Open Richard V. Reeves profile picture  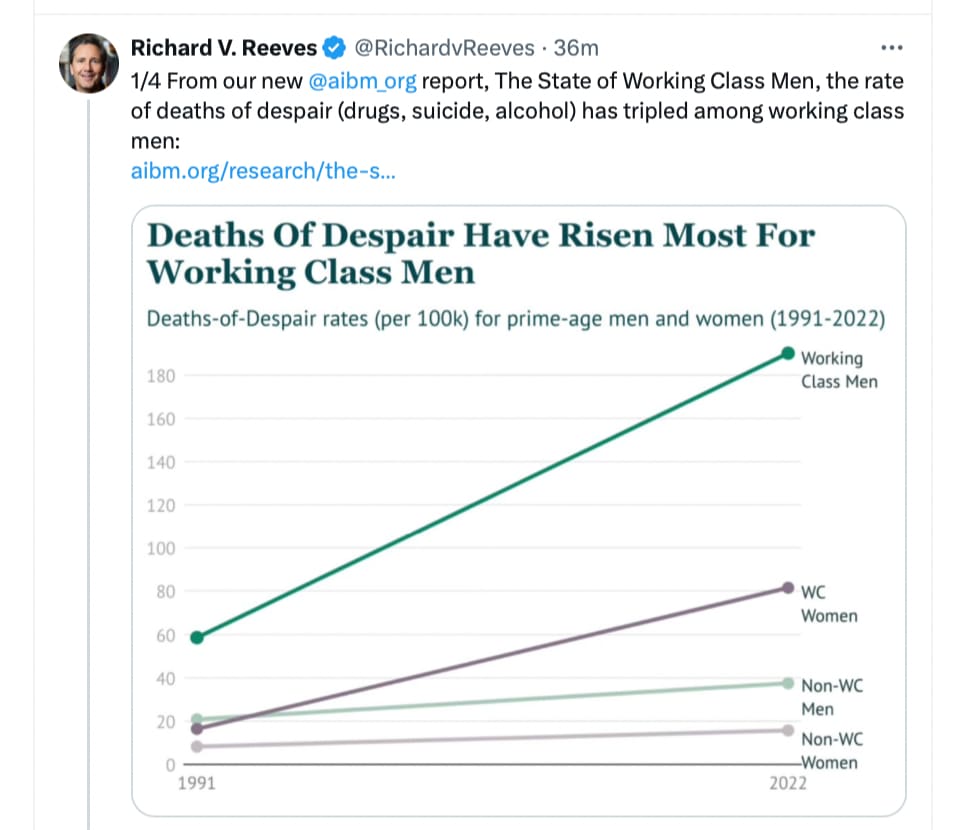(89, 63)
